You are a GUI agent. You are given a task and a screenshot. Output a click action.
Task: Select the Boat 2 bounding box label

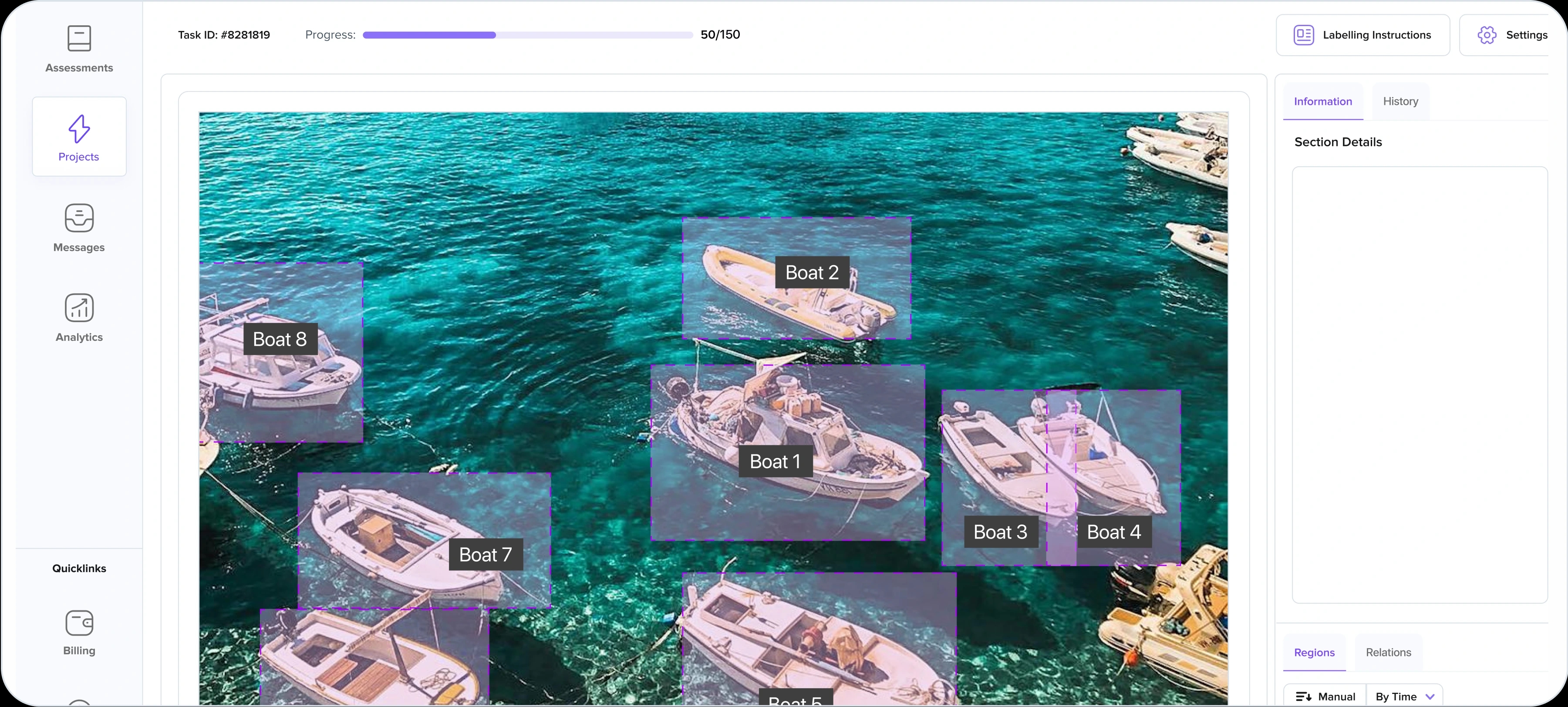click(x=812, y=273)
